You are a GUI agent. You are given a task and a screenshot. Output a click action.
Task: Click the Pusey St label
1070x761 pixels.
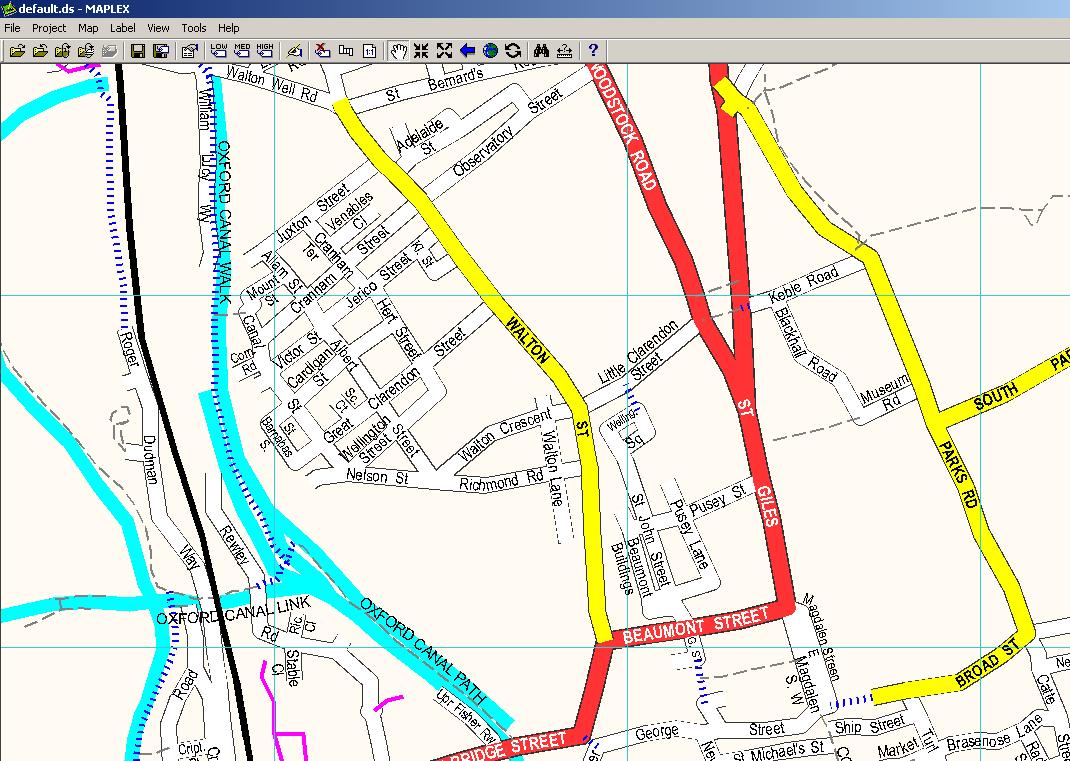click(x=718, y=502)
